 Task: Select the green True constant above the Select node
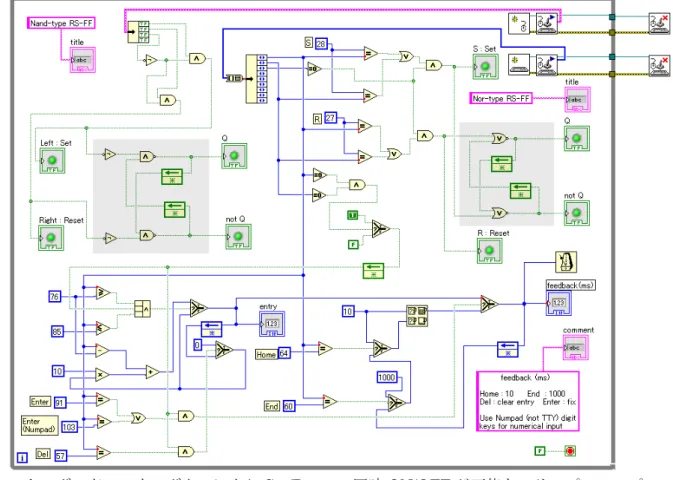tap(353, 215)
